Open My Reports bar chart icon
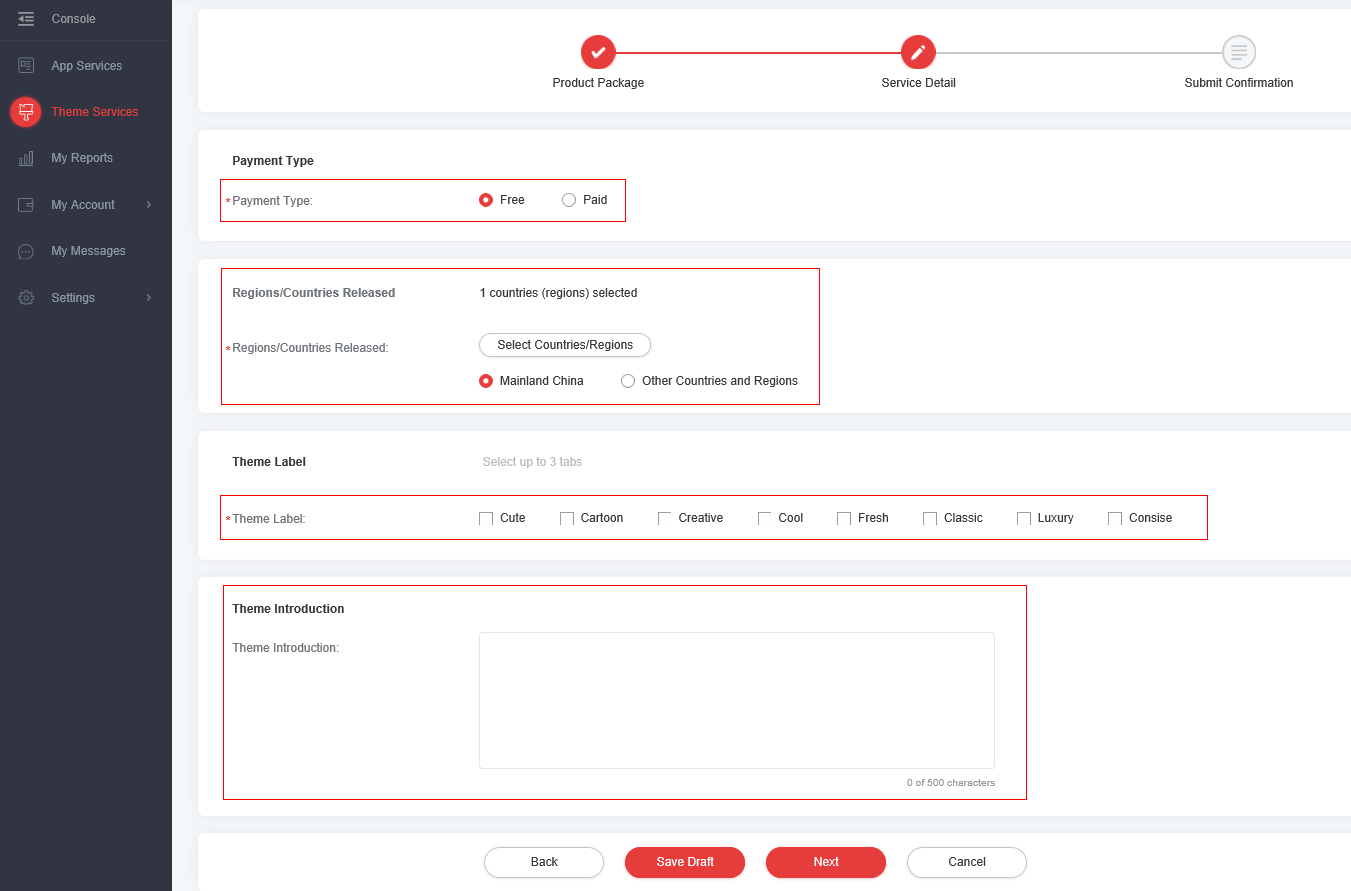1351x891 pixels. [x=26, y=158]
